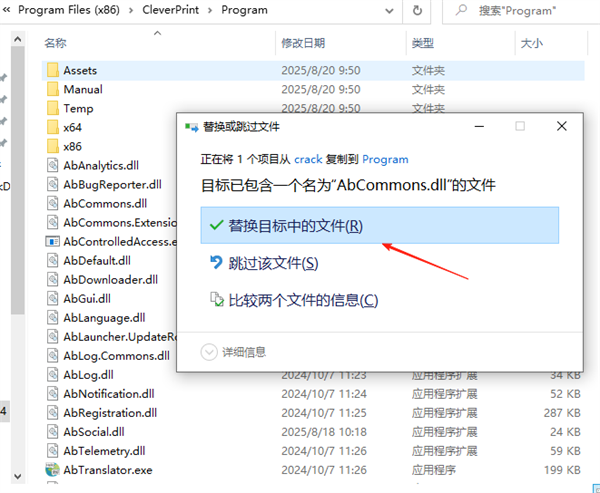Click the AbBugReporter.dll file icon
The width and height of the screenshot is (600, 493).
tap(52, 184)
